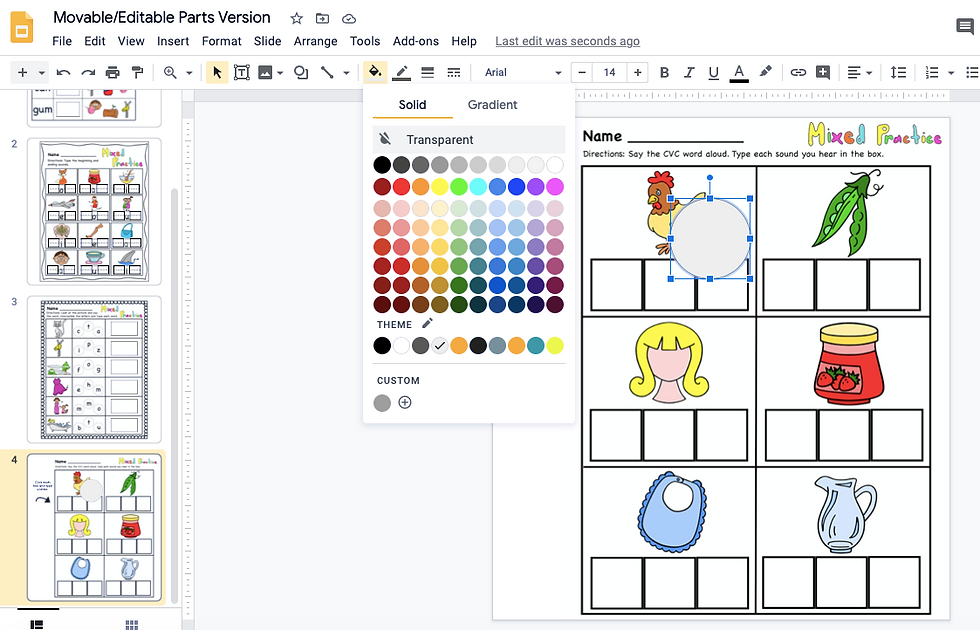Image resolution: width=980 pixels, height=630 pixels.
Task: Click the presentation title Movable/Editable Parts Version
Action: pyautogui.click(x=162, y=18)
